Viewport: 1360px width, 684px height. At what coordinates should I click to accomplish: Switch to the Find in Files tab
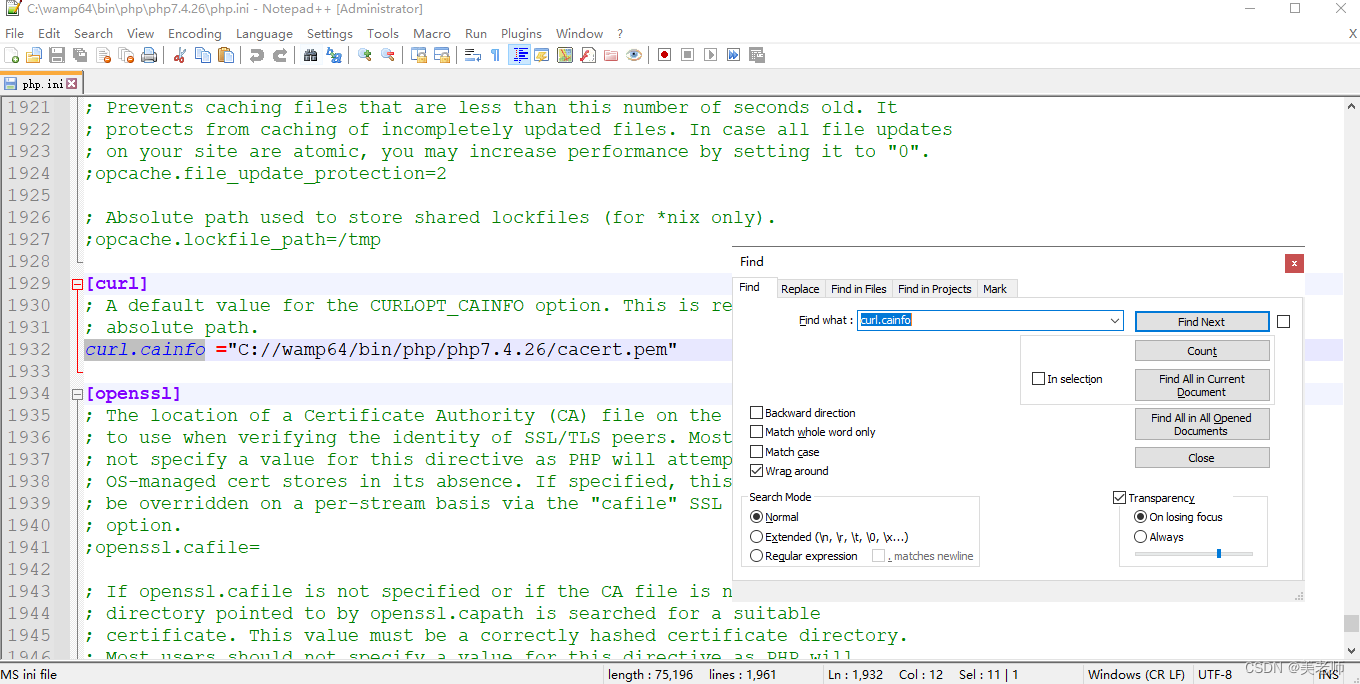click(859, 289)
